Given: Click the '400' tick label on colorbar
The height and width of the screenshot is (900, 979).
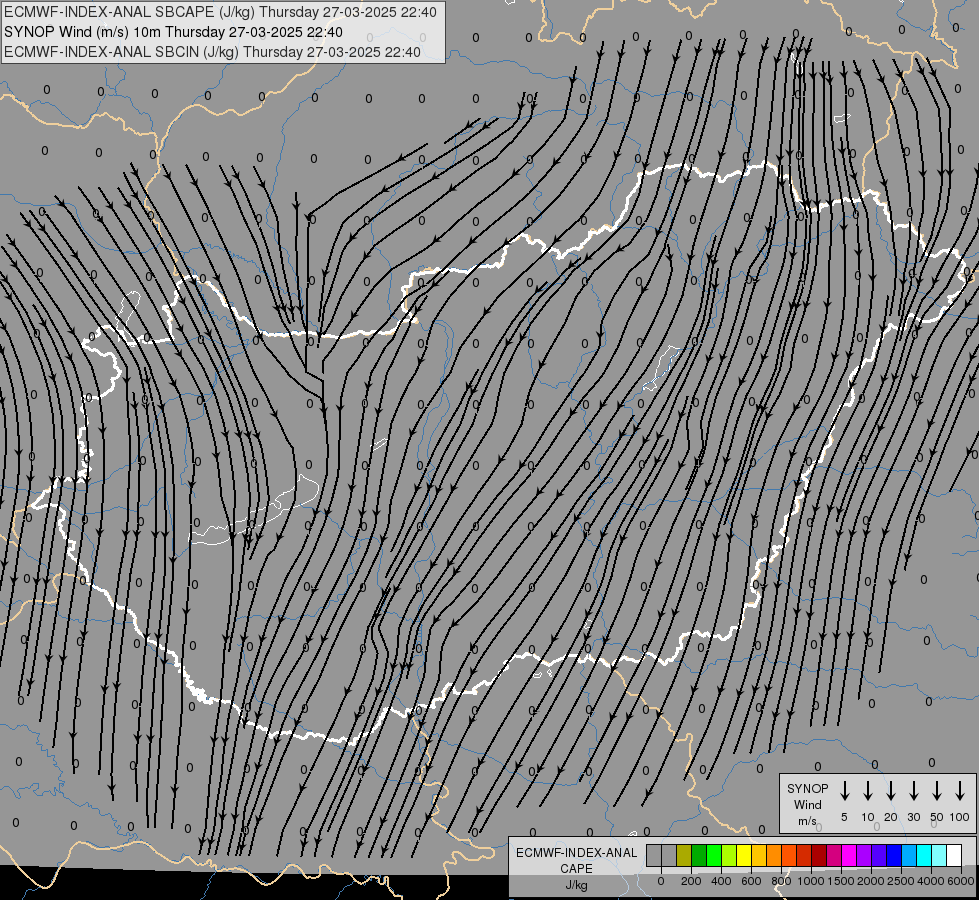Looking at the screenshot, I should click(721, 881).
